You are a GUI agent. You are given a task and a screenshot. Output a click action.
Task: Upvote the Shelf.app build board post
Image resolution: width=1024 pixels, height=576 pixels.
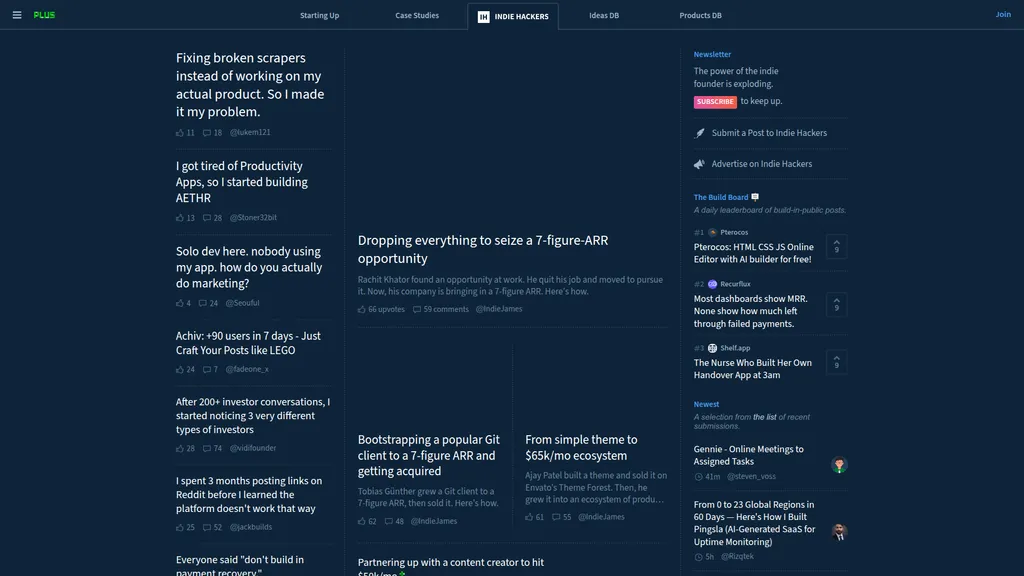click(837, 362)
